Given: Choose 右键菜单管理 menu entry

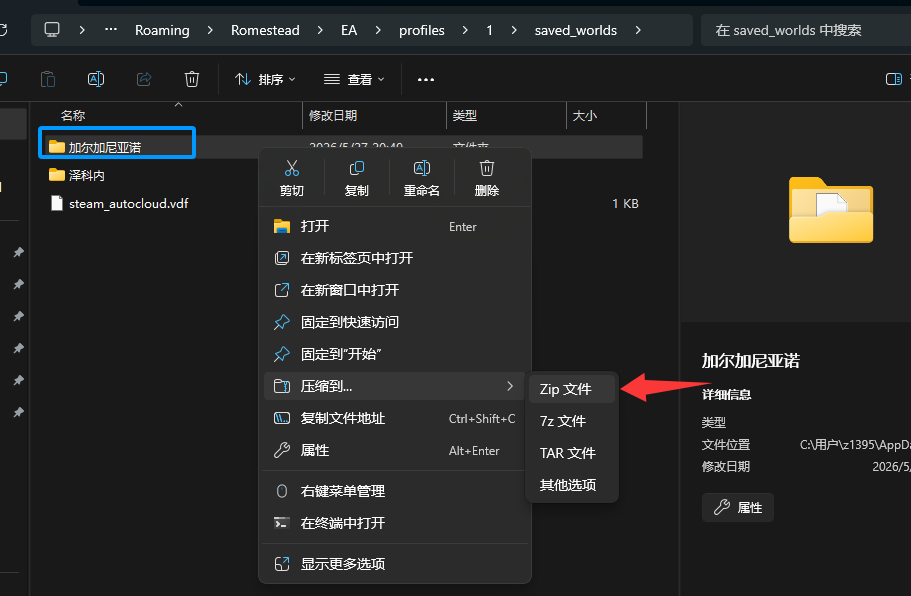Looking at the screenshot, I should click(x=394, y=491).
